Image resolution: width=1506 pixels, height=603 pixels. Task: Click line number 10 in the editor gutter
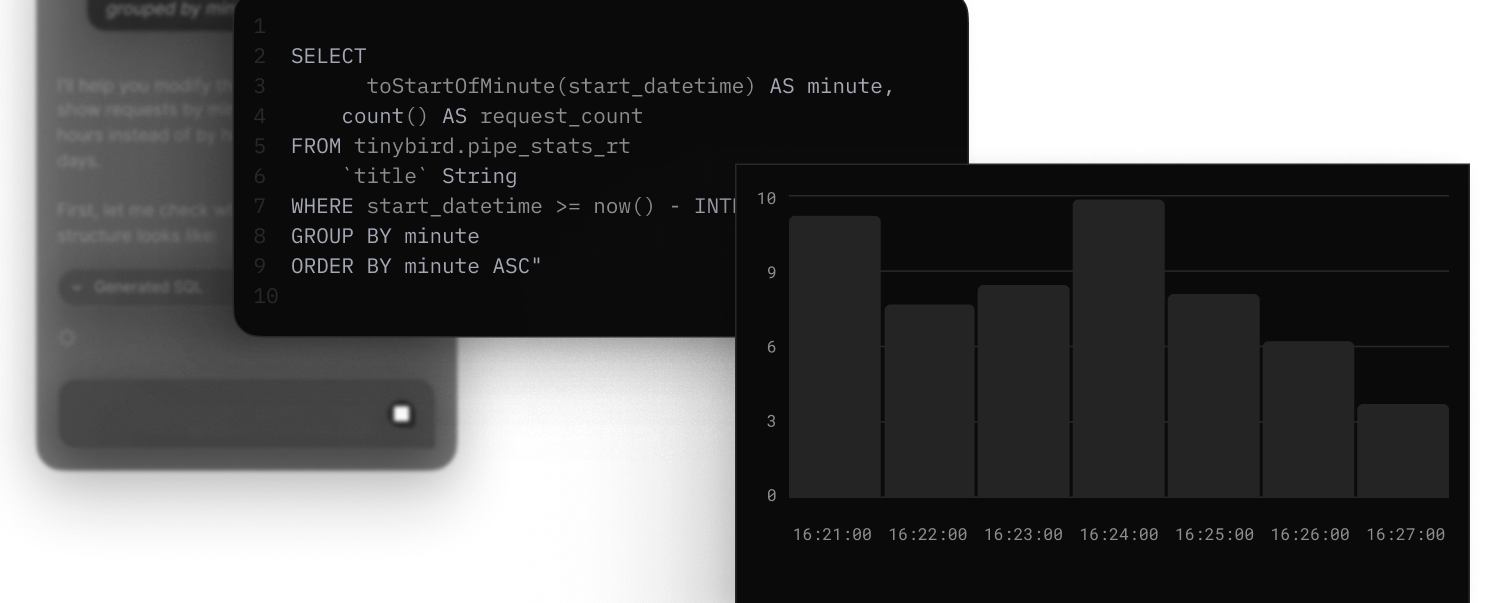(265, 297)
